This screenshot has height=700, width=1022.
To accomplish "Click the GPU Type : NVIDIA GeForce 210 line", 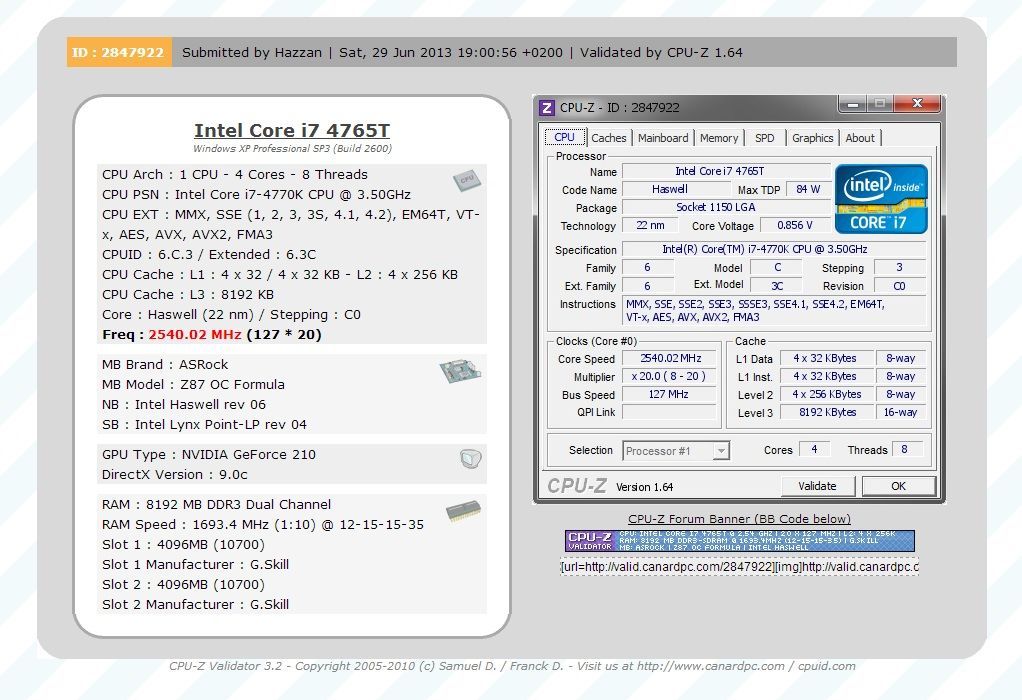I will [209, 454].
